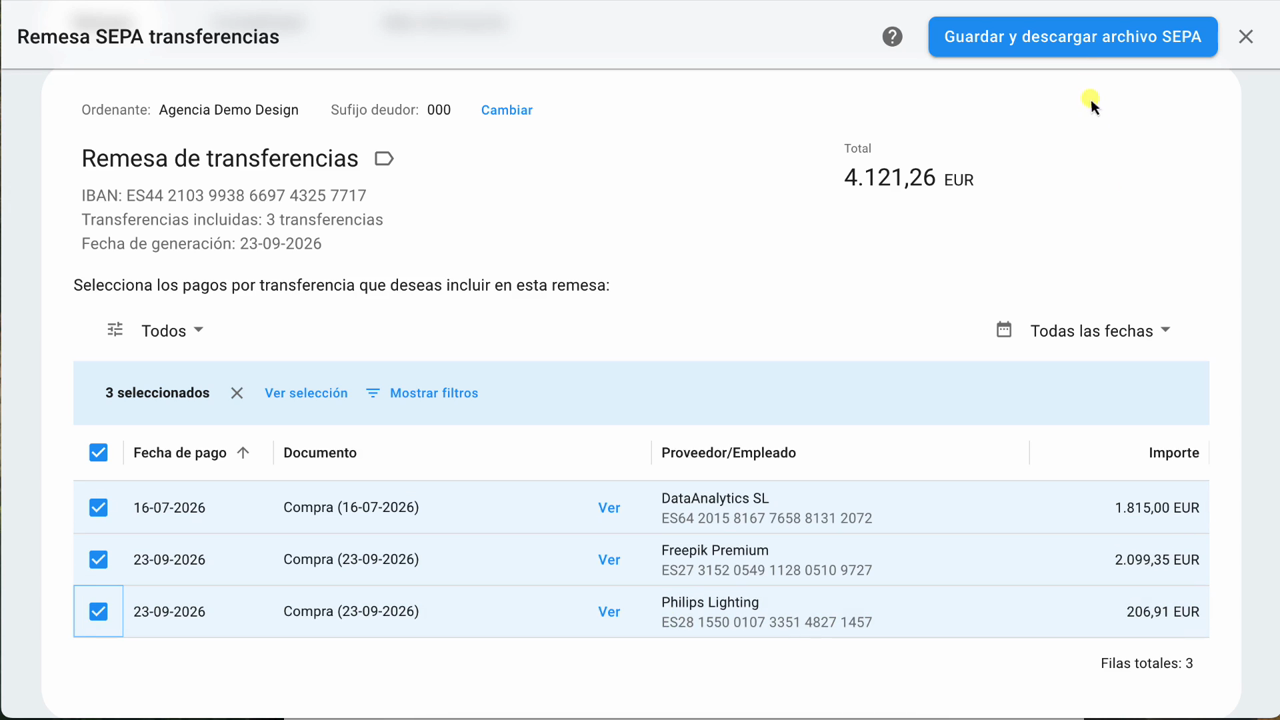Viewport: 1280px width, 720px height.
Task: Click Guardar y descargar archivo SEPA
Action: (x=1073, y=37)
